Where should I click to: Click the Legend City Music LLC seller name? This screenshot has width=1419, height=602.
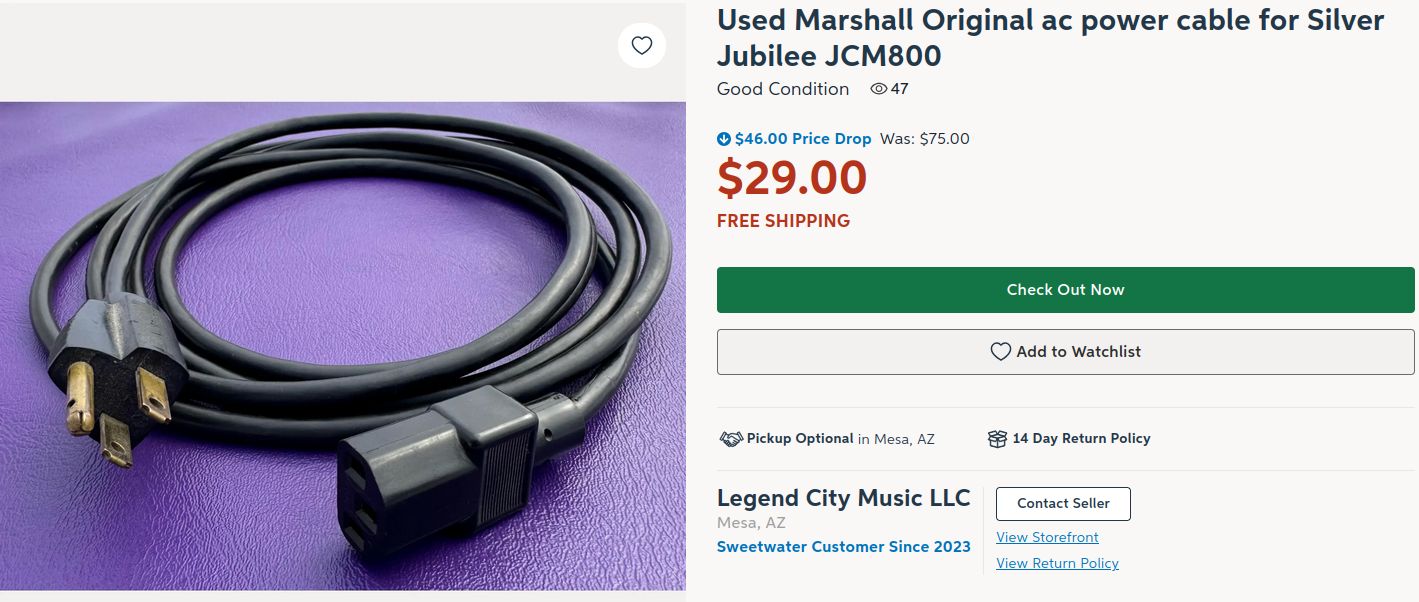[843, 498]
